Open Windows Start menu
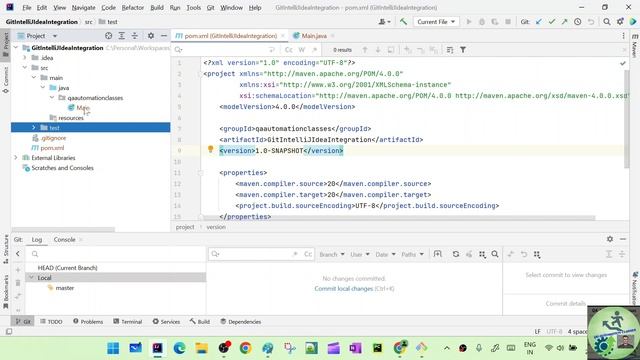The image size is (640, 360). click(x=113, y=348)
